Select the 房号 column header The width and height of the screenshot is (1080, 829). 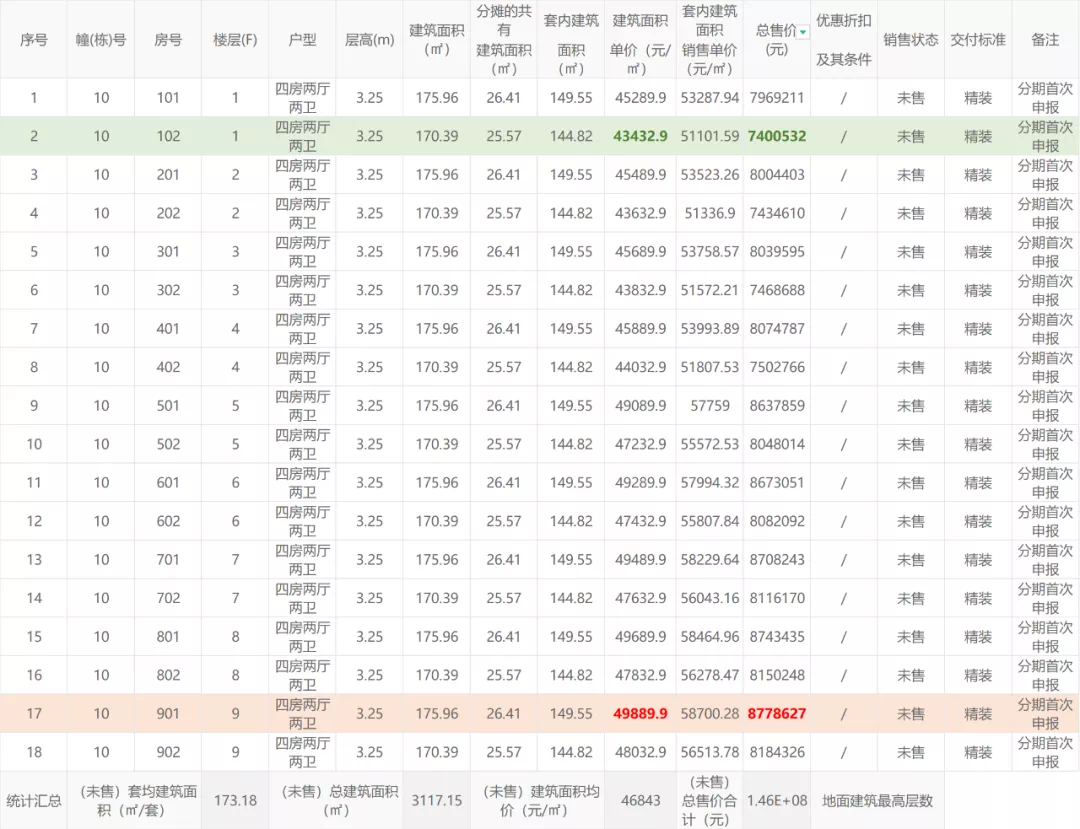coord(168,40)
